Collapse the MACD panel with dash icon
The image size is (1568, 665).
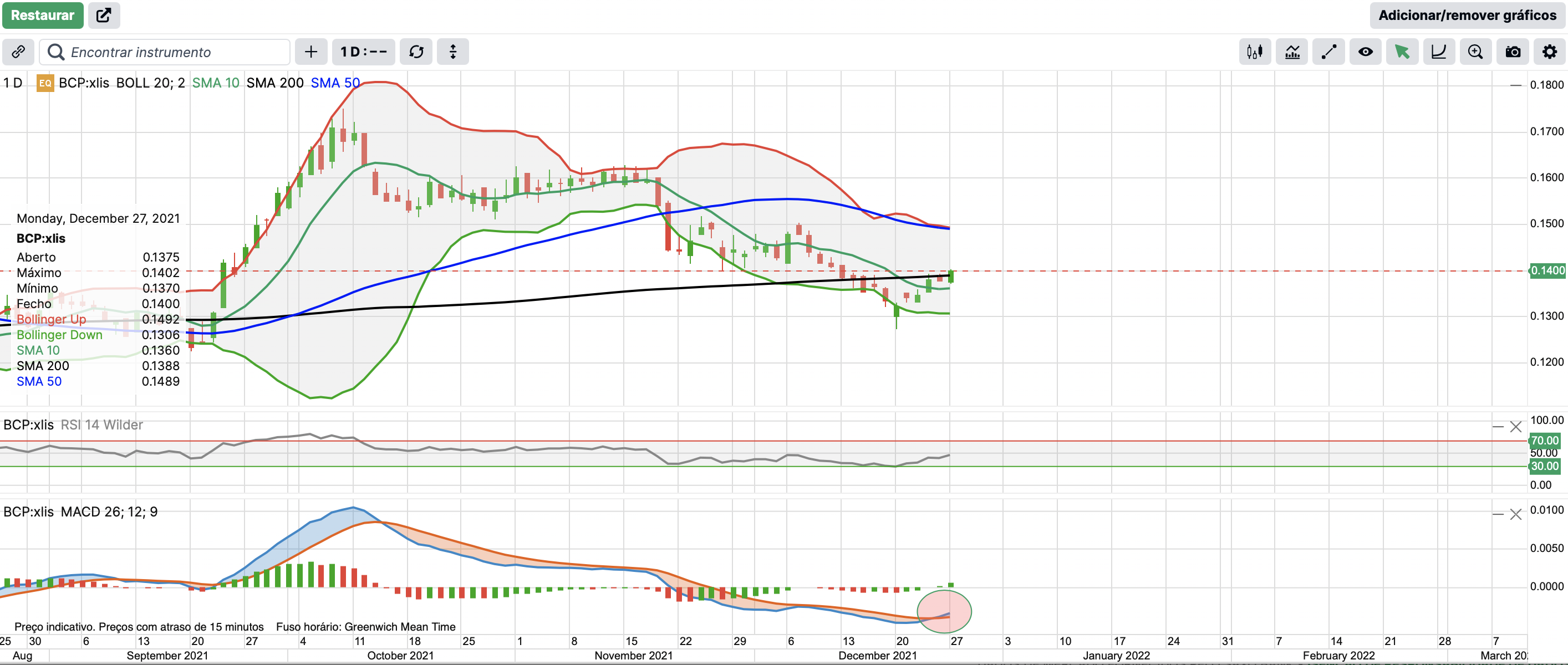click(1498, 514)
